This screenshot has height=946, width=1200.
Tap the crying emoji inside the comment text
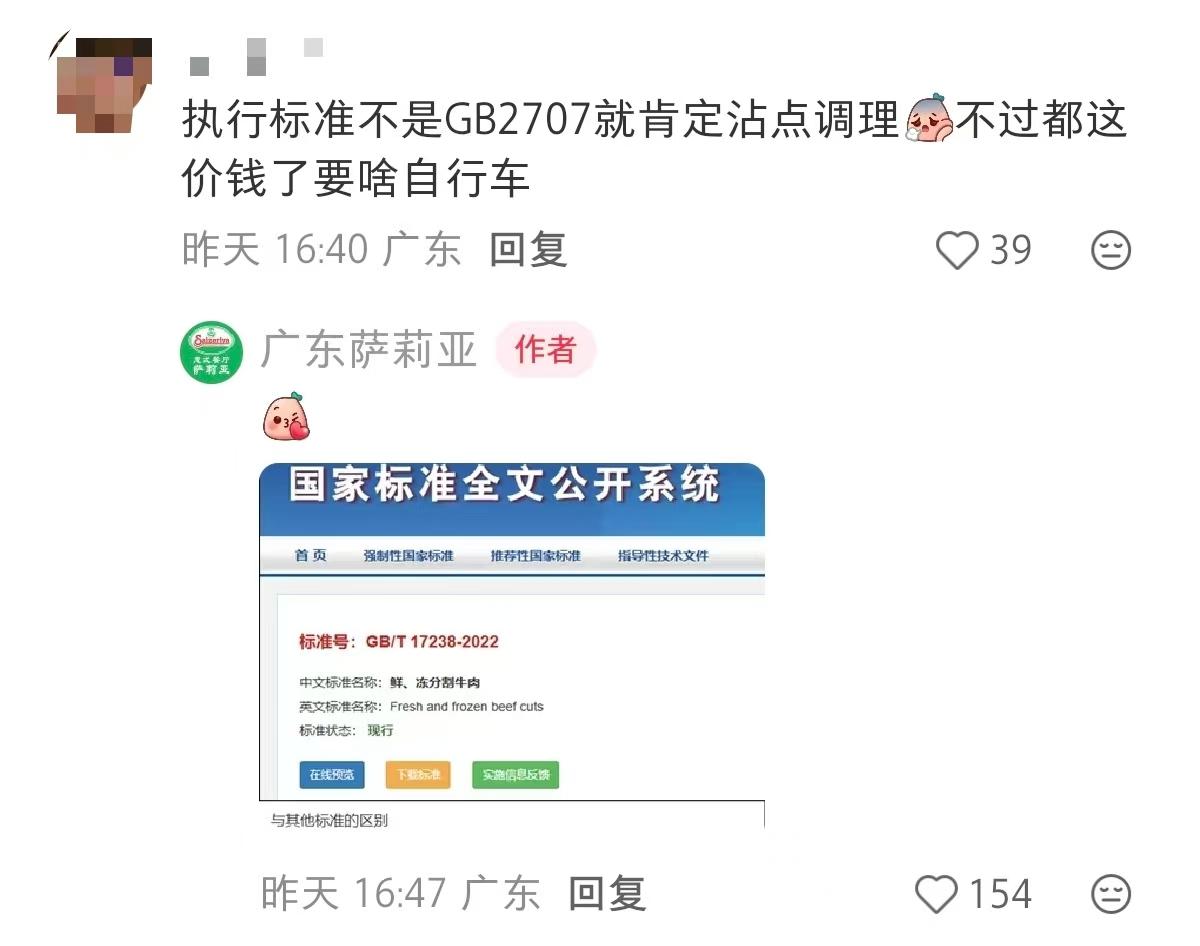[x=928, y=120]
